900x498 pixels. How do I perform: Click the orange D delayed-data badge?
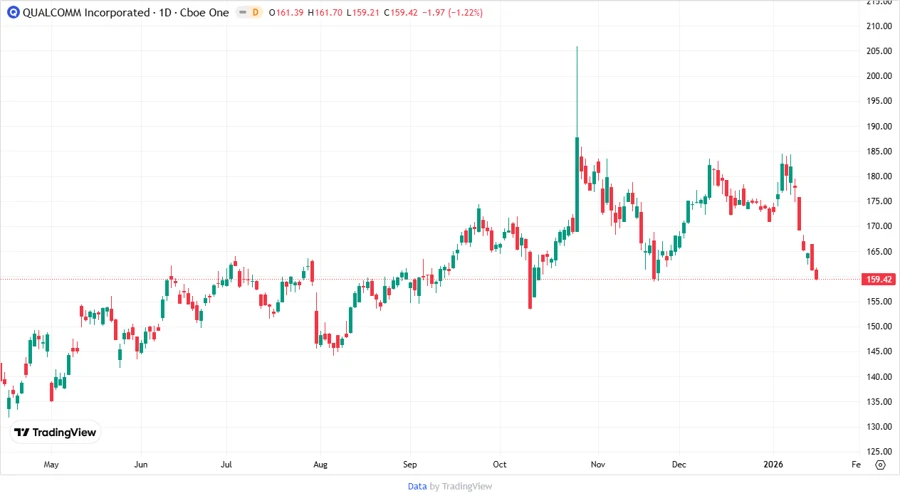[x=255, y=13]
